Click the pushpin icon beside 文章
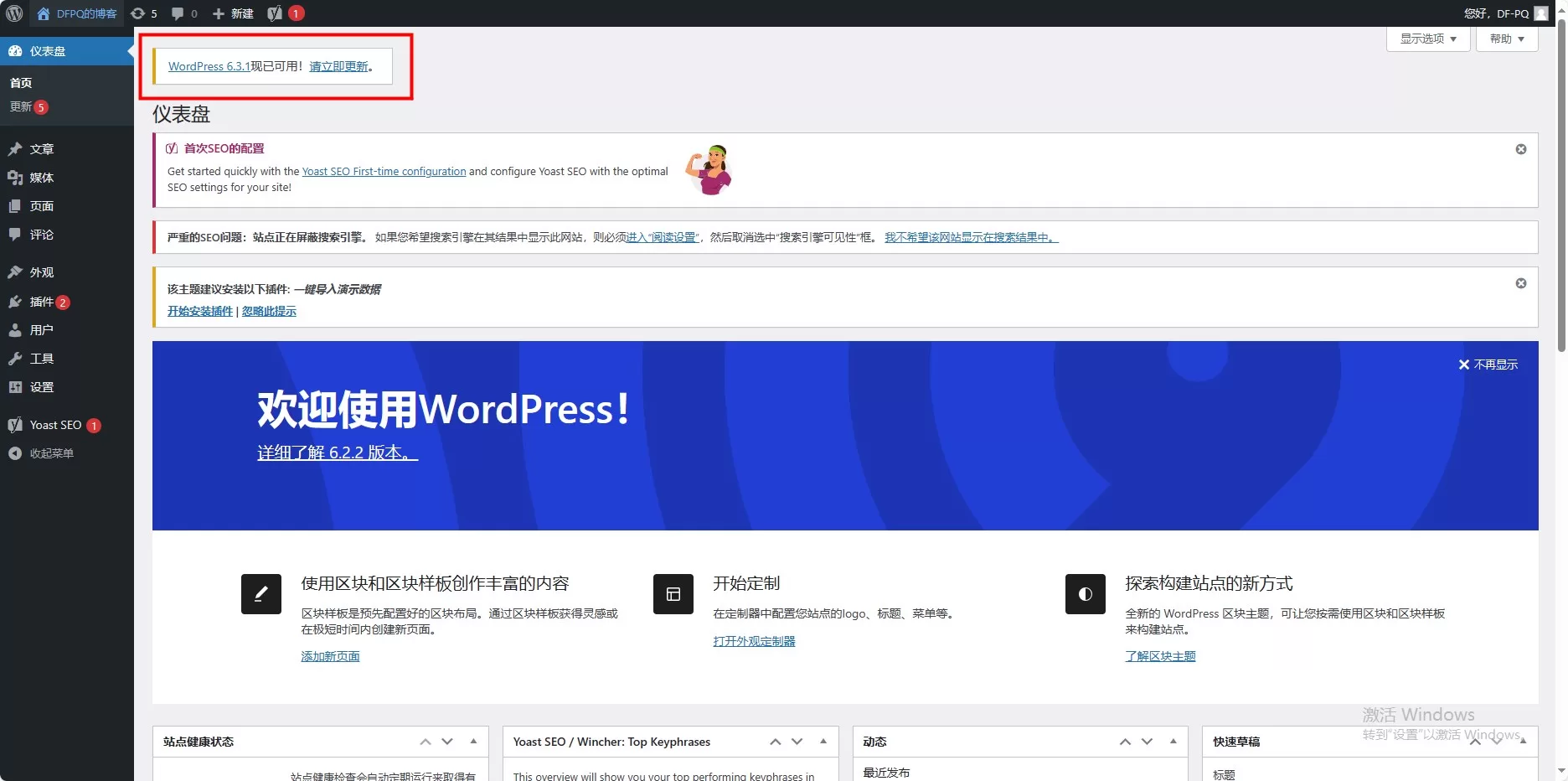This screenshot has width=1568, height=781. coord(15,149)
